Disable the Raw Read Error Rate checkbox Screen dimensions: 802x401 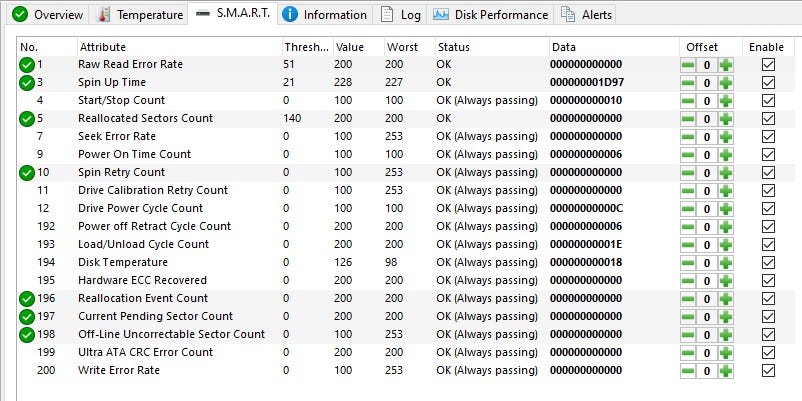point(768,64)
